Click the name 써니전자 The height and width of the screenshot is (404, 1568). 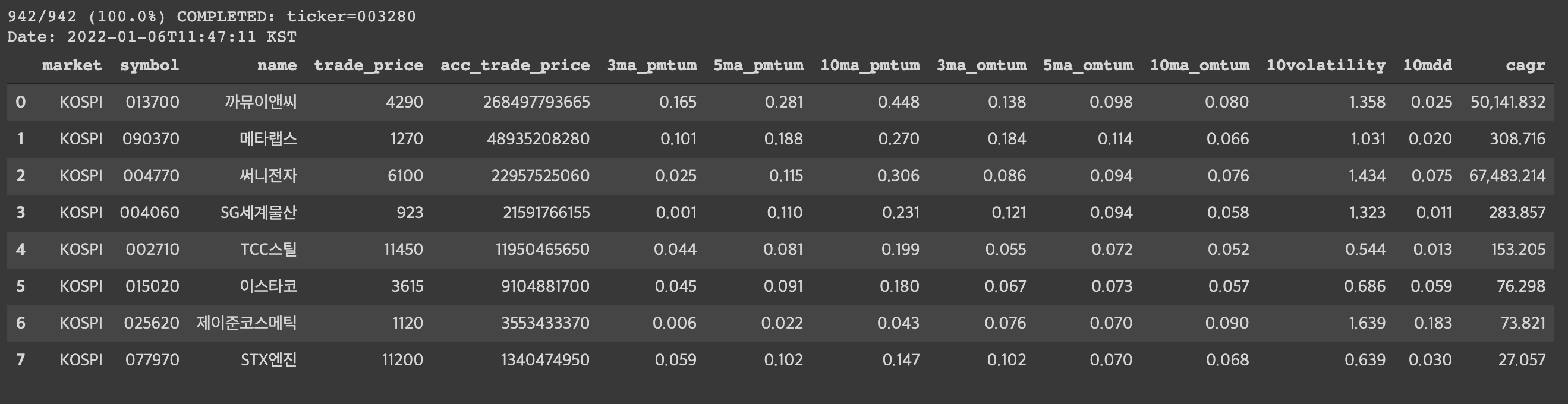point(268,176)
